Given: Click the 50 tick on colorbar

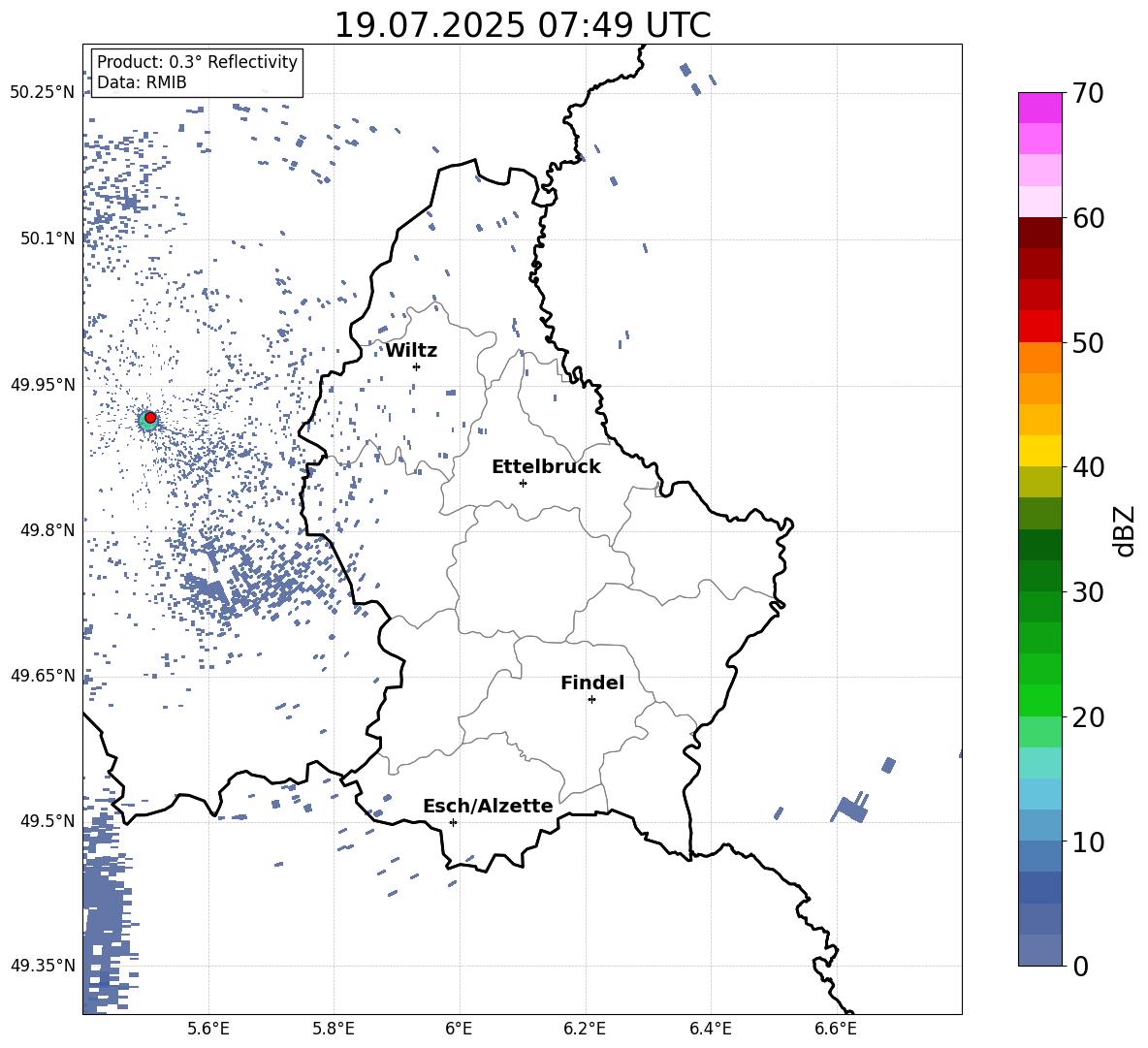Looking at the screenshot, I should 1087,342.
